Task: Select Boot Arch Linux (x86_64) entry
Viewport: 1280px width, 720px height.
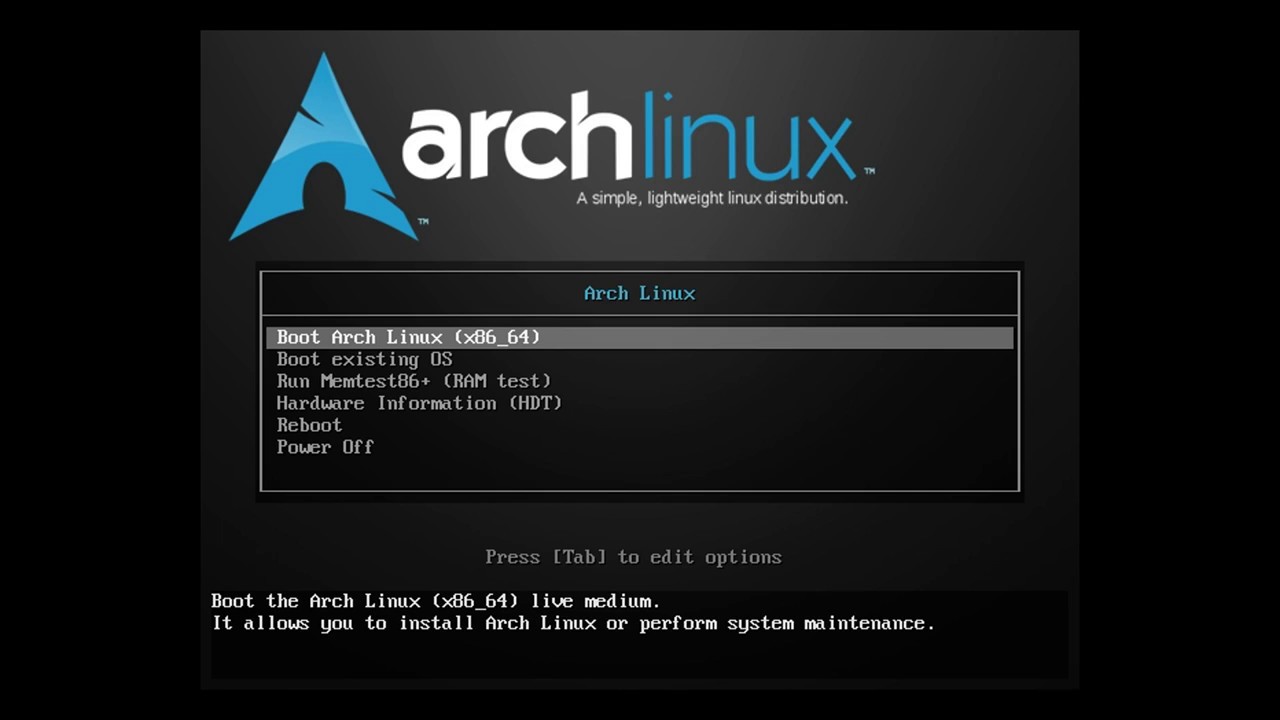Action: point(640,337)
